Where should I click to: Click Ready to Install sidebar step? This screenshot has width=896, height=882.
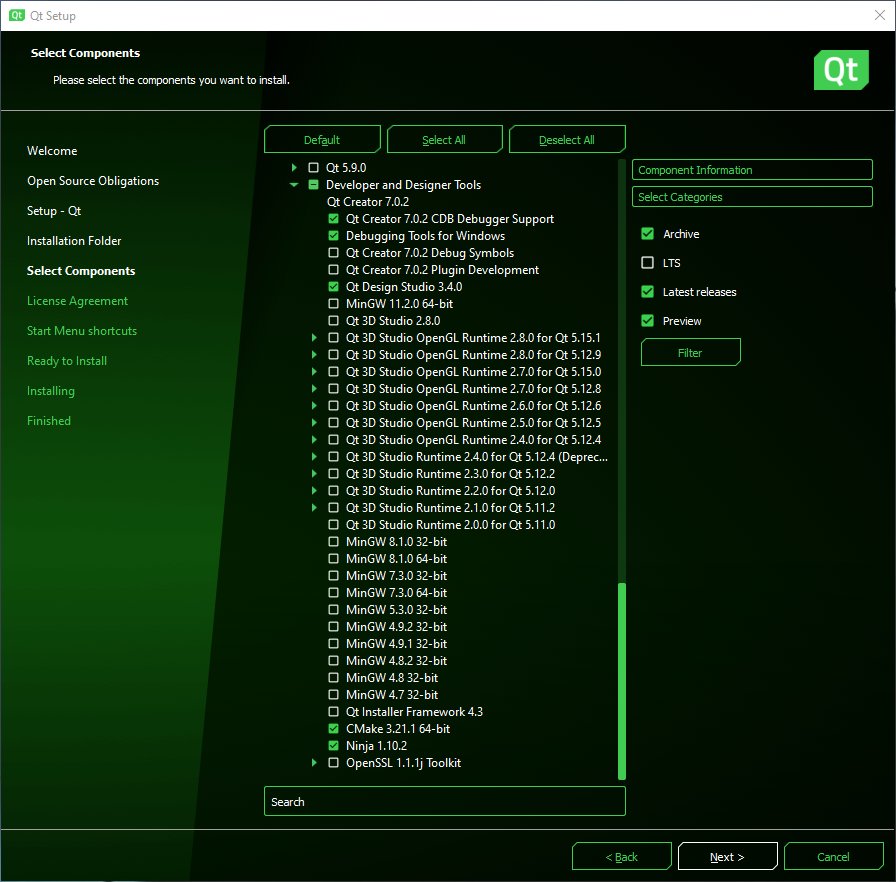67,360
